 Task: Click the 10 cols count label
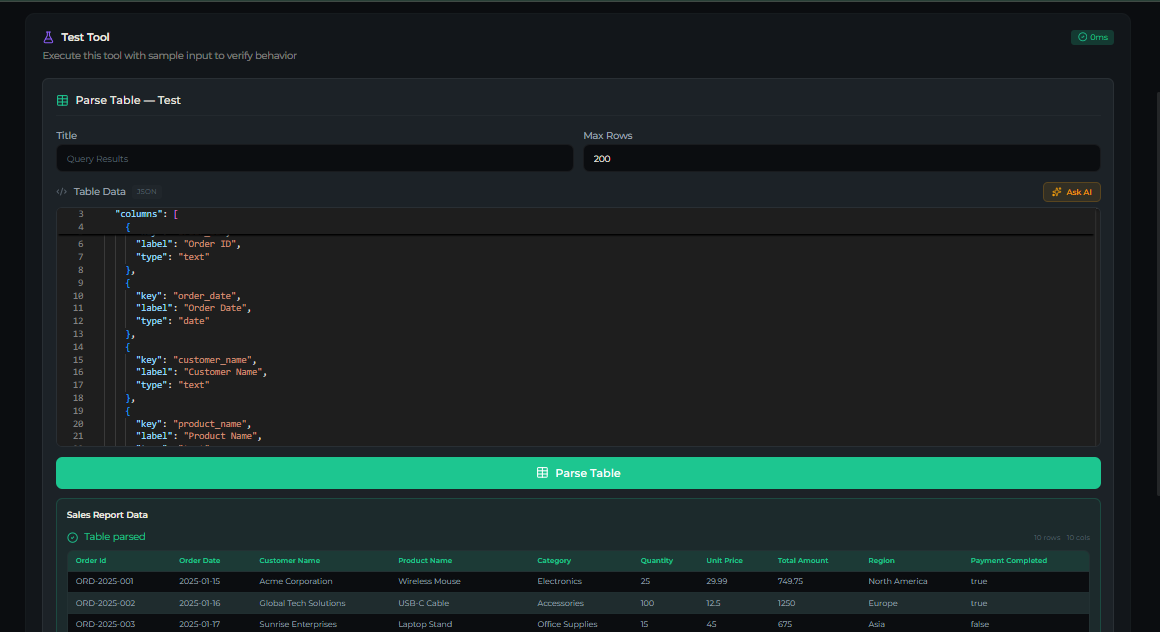[1078, 537]
